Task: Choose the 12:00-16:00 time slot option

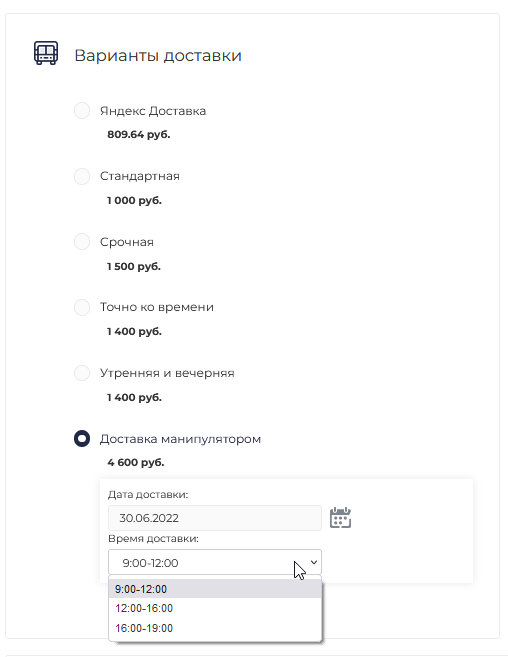Action: pyautogui.click(x=215, y=608)
